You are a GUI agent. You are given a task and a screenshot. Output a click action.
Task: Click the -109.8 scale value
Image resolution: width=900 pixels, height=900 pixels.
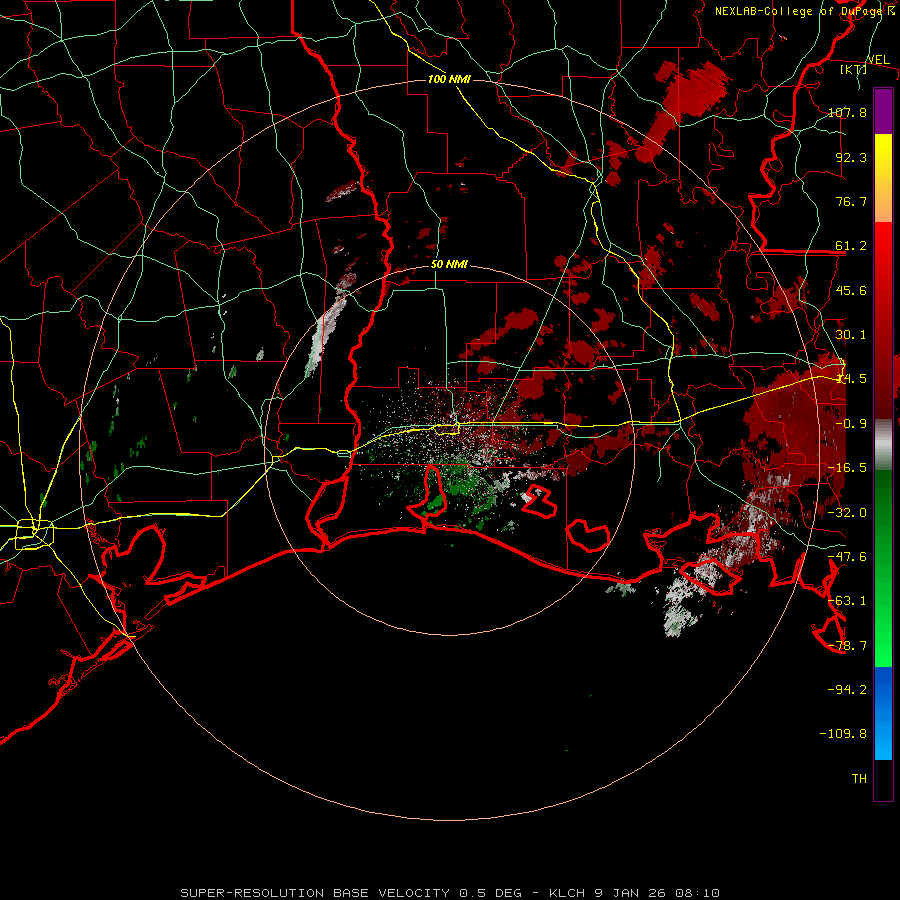(x=843, y=734)
